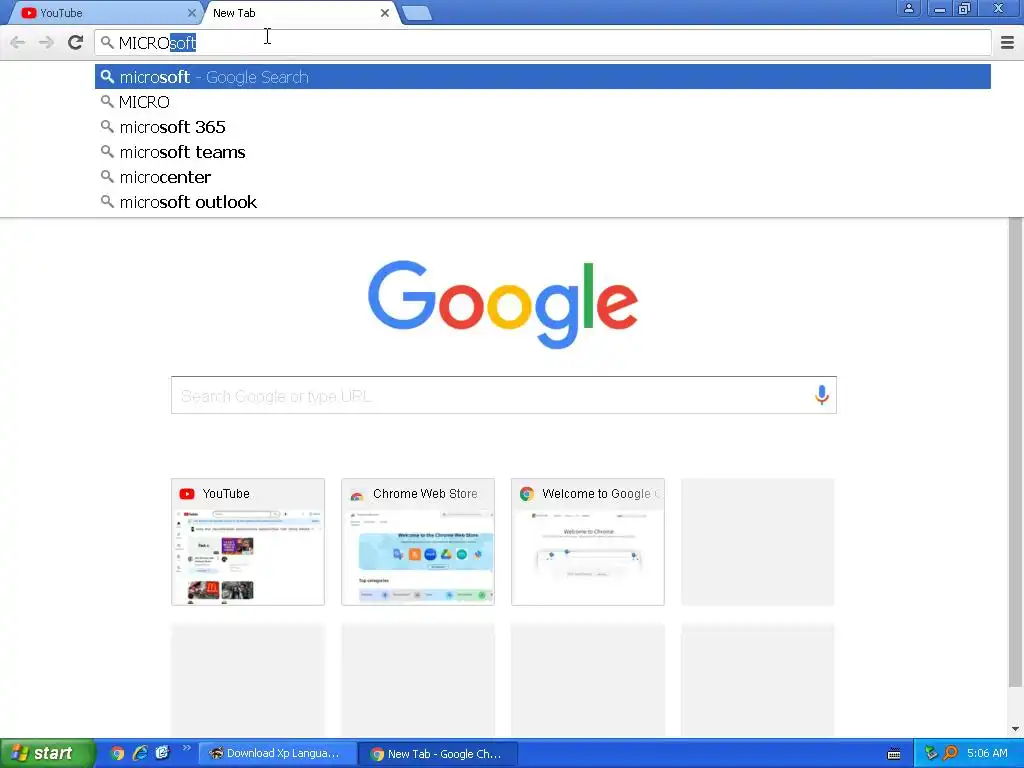Close the New Tab tab
This screenshot has width=1024, height=768.
point(385,13)
